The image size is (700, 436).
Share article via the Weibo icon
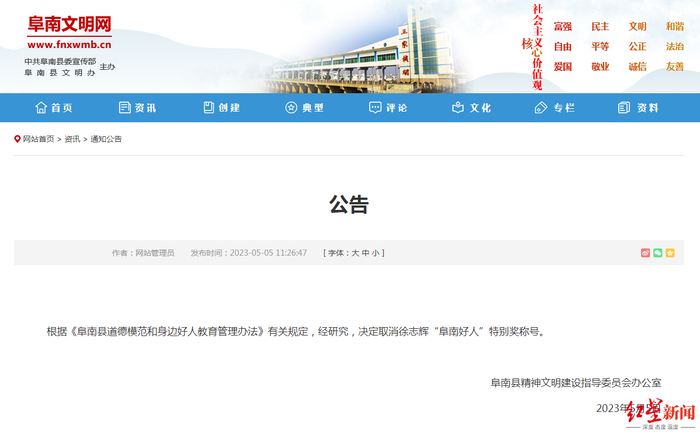(645, 253)
